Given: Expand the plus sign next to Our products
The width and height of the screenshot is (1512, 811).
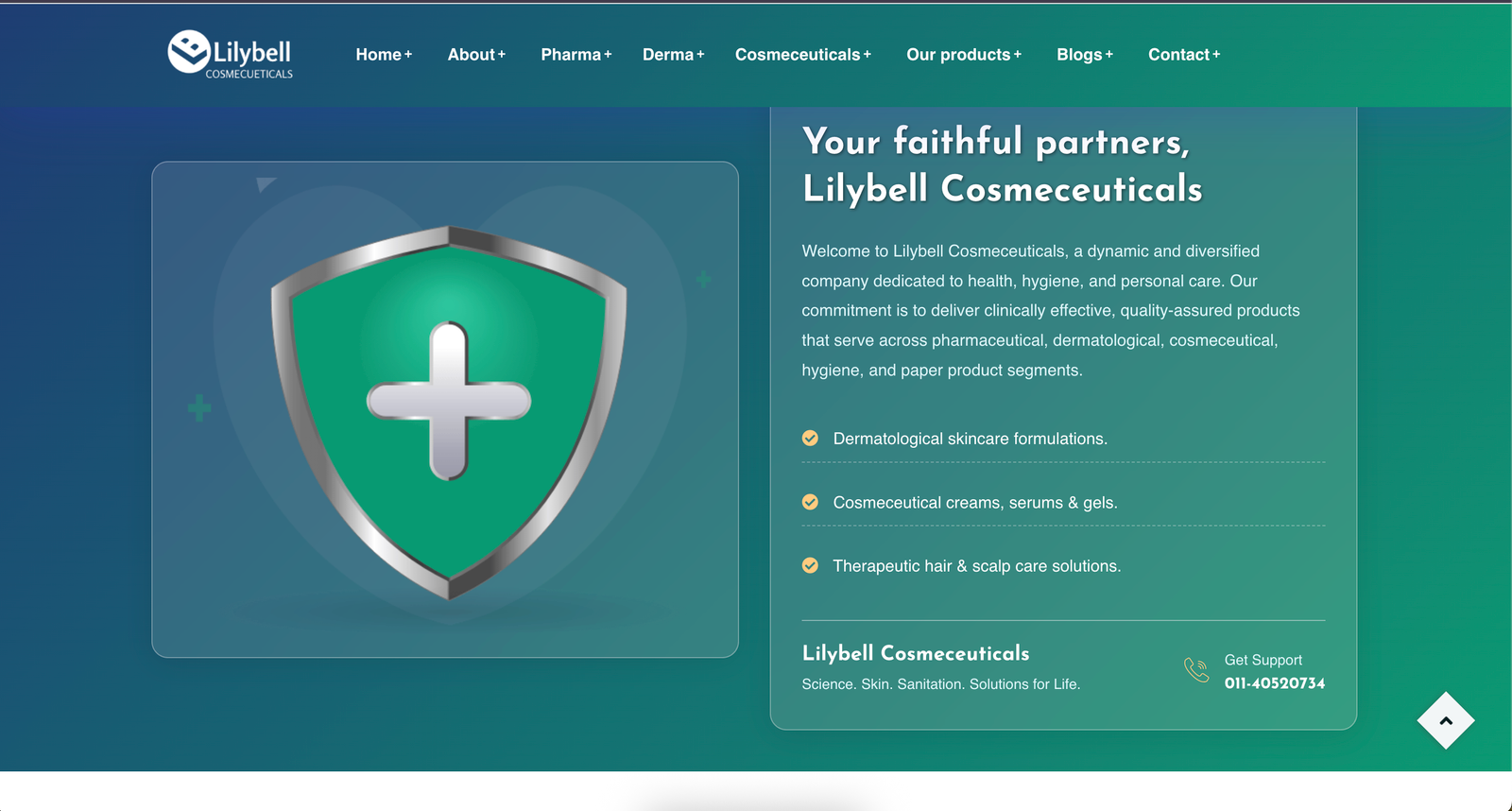Looking at the screenshot, I should point(1018,55).
